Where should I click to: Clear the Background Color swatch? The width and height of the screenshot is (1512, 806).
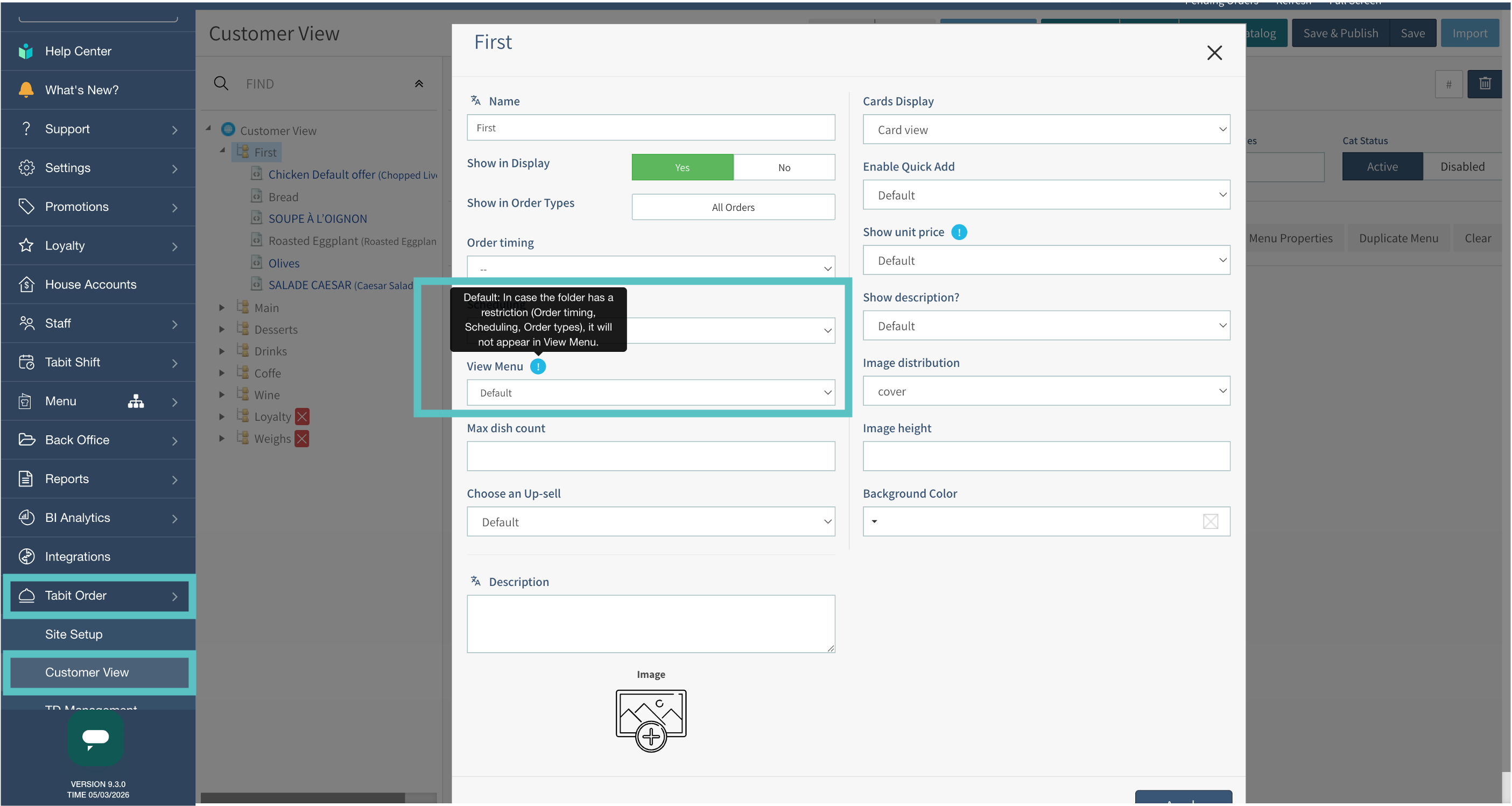pos(1211,521)
